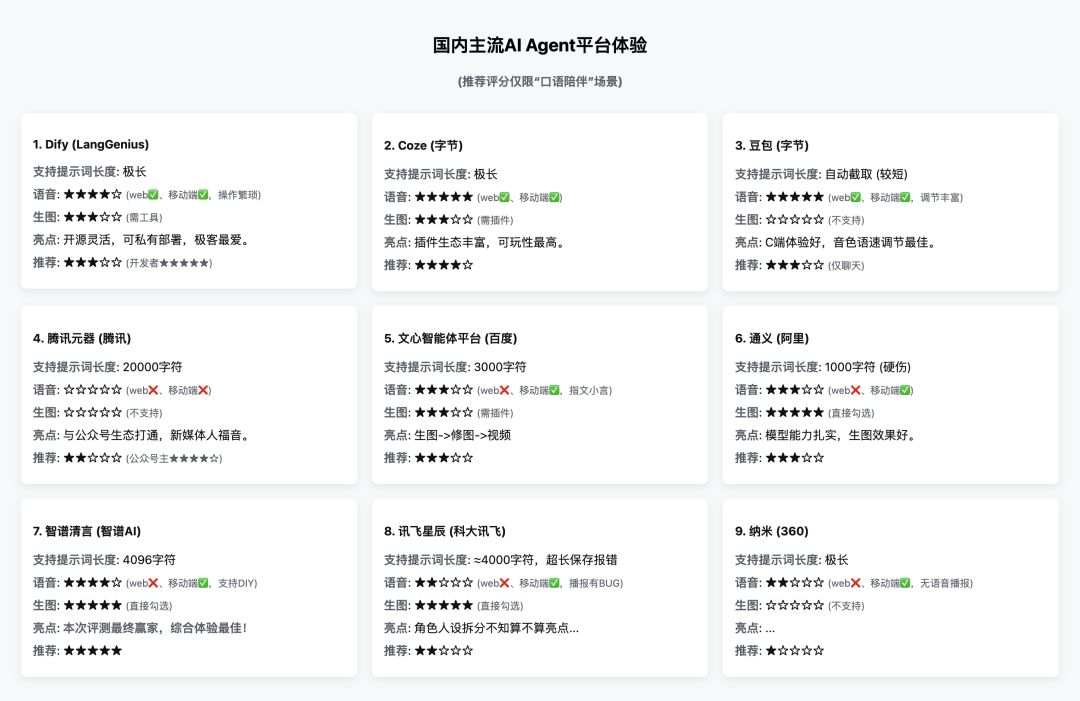The image size is (1080, 701).
Task: Click 文心's prompt length 3000字符
Action: pyautogui.click(x=500, y=367)
